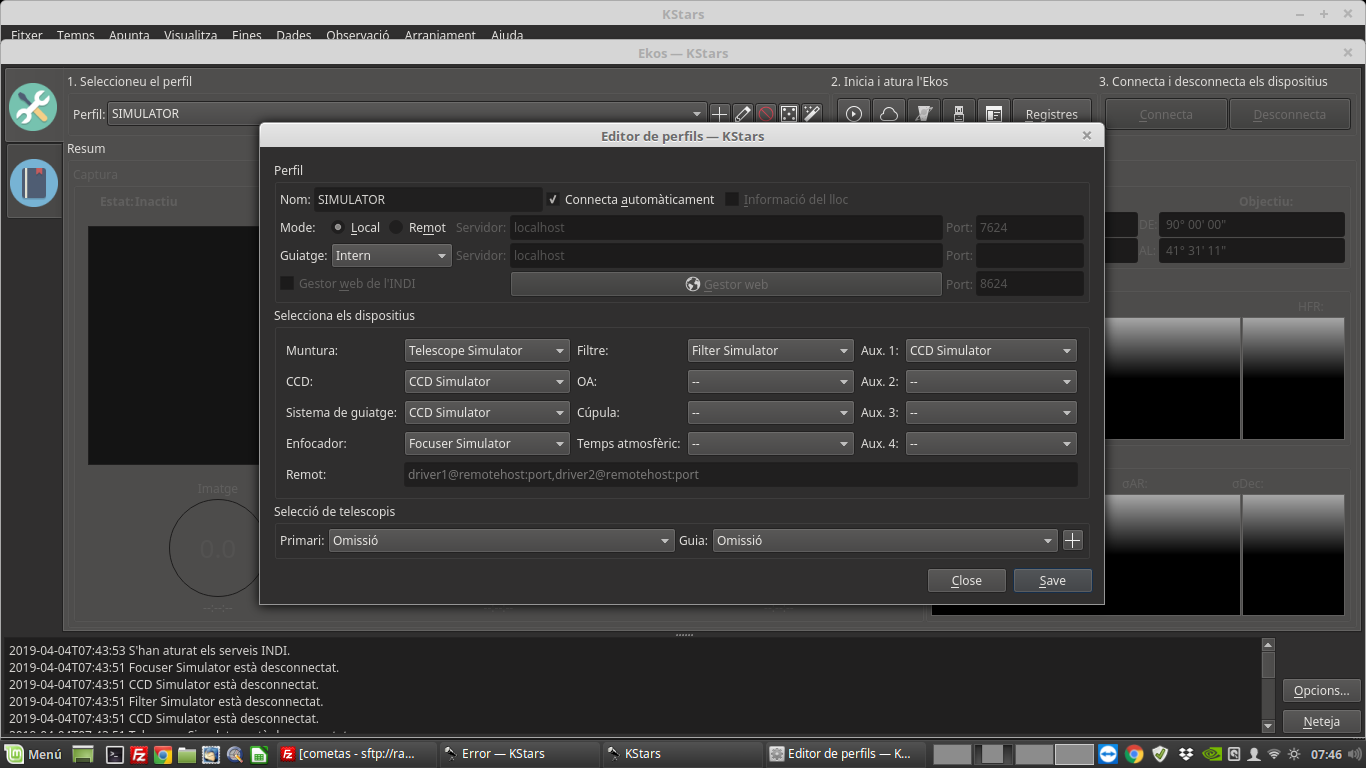Viewport: 1366px width, 768px height.
Task: Open the network Wi-Fi tray icon
Action: (1274, 754)
